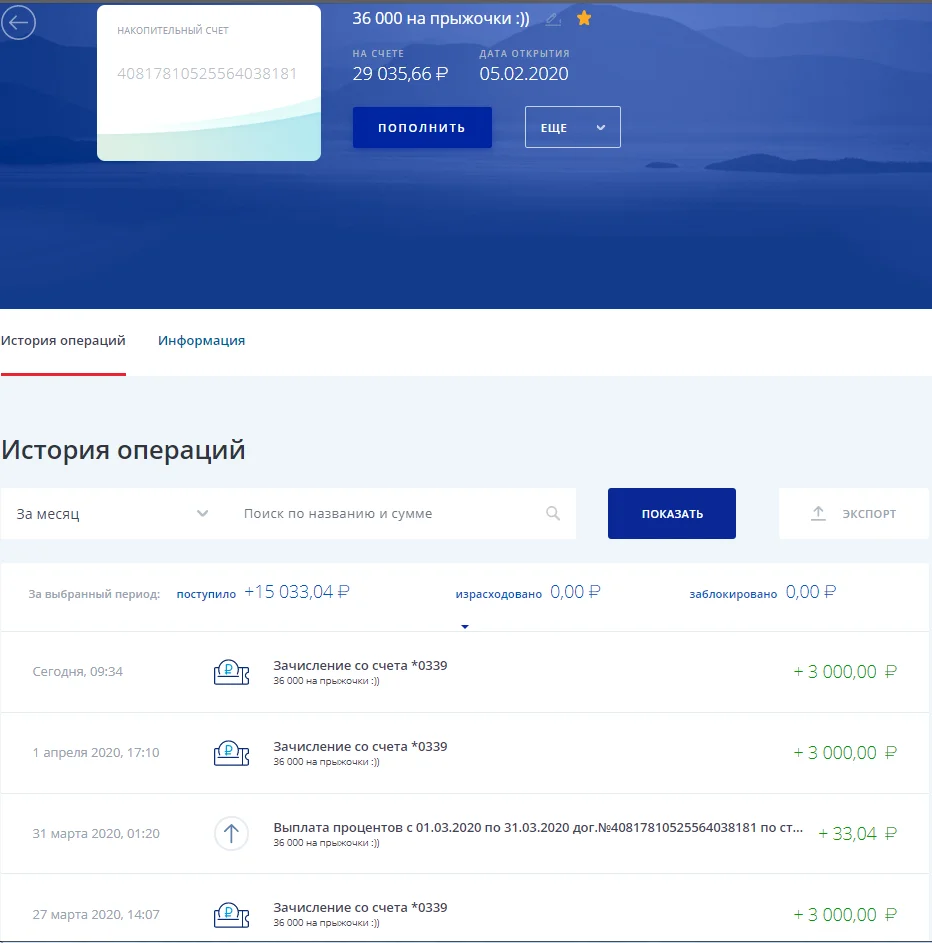The image size is (932, 943).
Task: Click the deposit icon on the March 27 transaction
Action: [x=231, y=913]
